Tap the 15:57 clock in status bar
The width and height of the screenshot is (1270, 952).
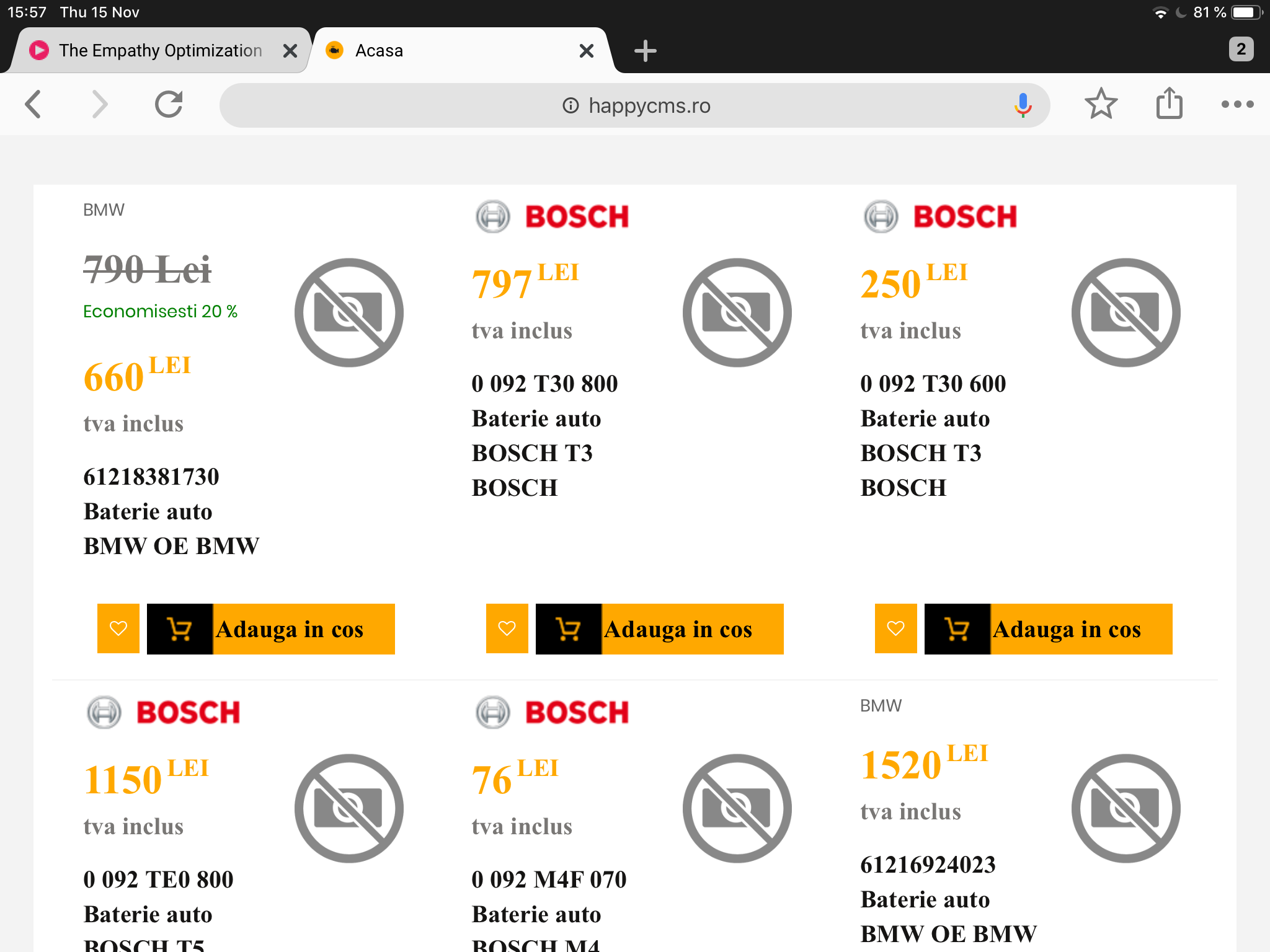27,12
